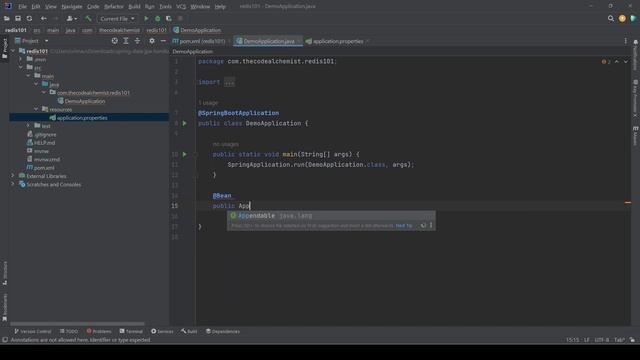Image resolution: width=640 pixels, height=360 pixels.
Task: Switch to the application.properties editor tab
Action: pos(337,41)
